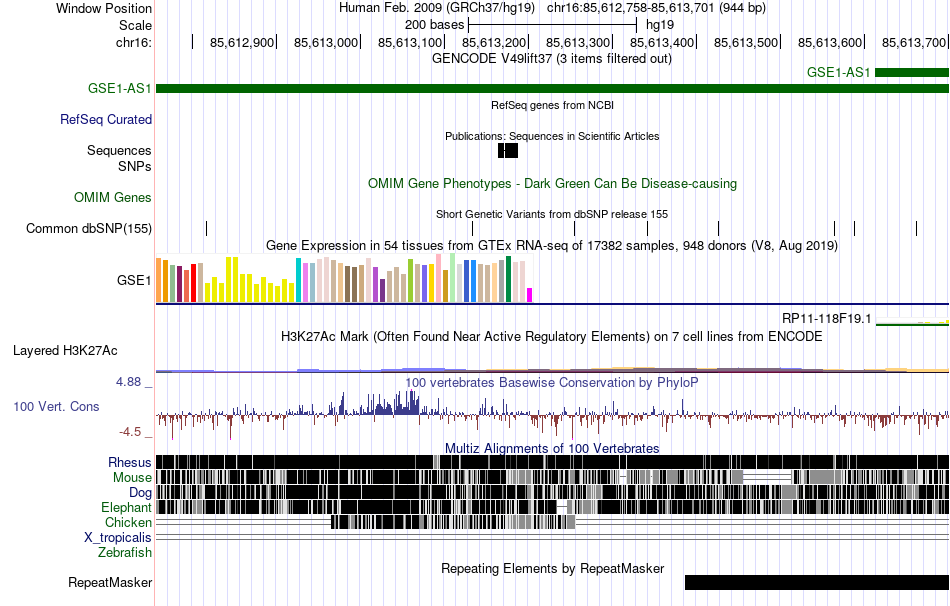The image size is (950, 606).
Task: Click 100 vertebrates Basewise Conservation title
Action: click(552, 382)
